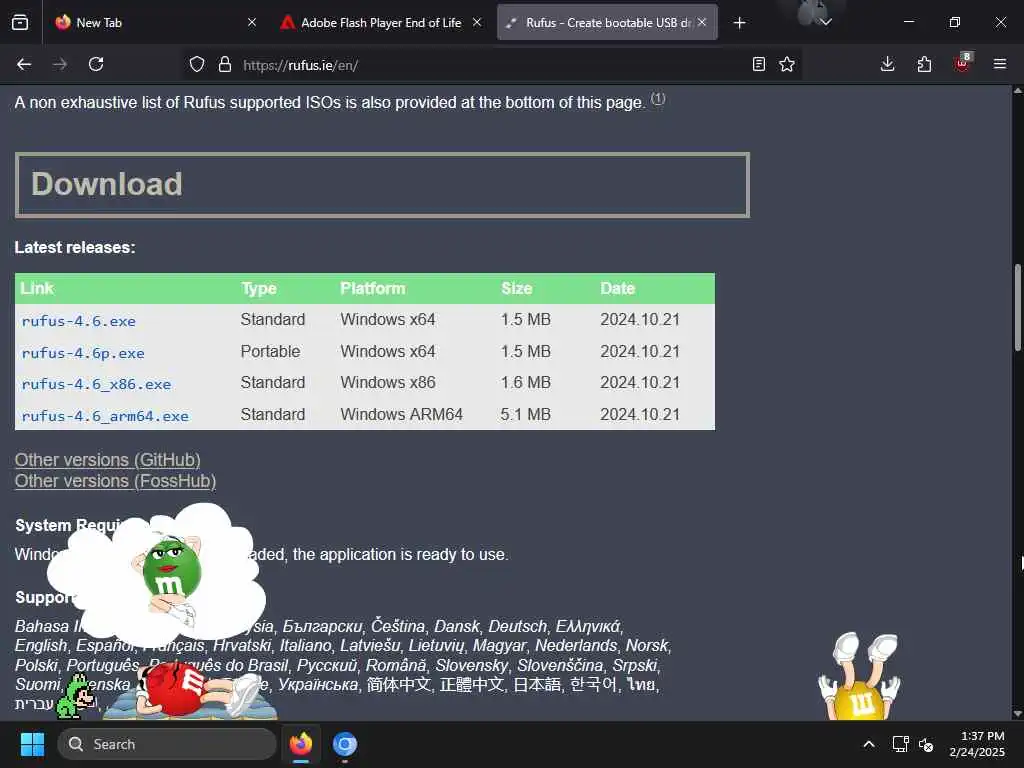Close the Rufus tab
This screenshot has height=768, width=1024.
(x=702, y=22)
